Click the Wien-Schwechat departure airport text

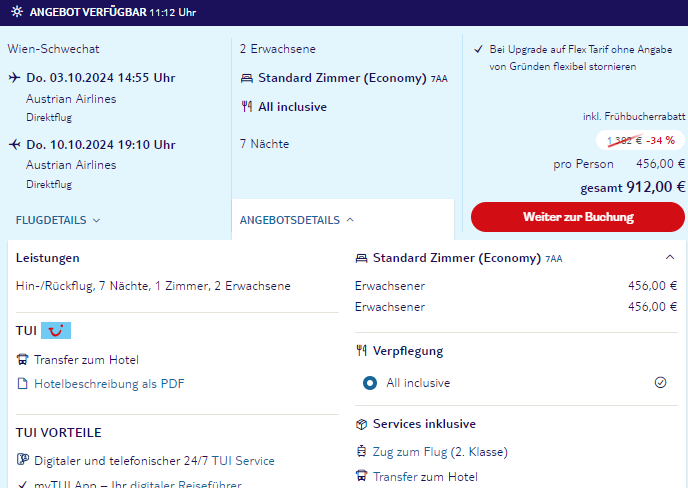click(53, 49)
